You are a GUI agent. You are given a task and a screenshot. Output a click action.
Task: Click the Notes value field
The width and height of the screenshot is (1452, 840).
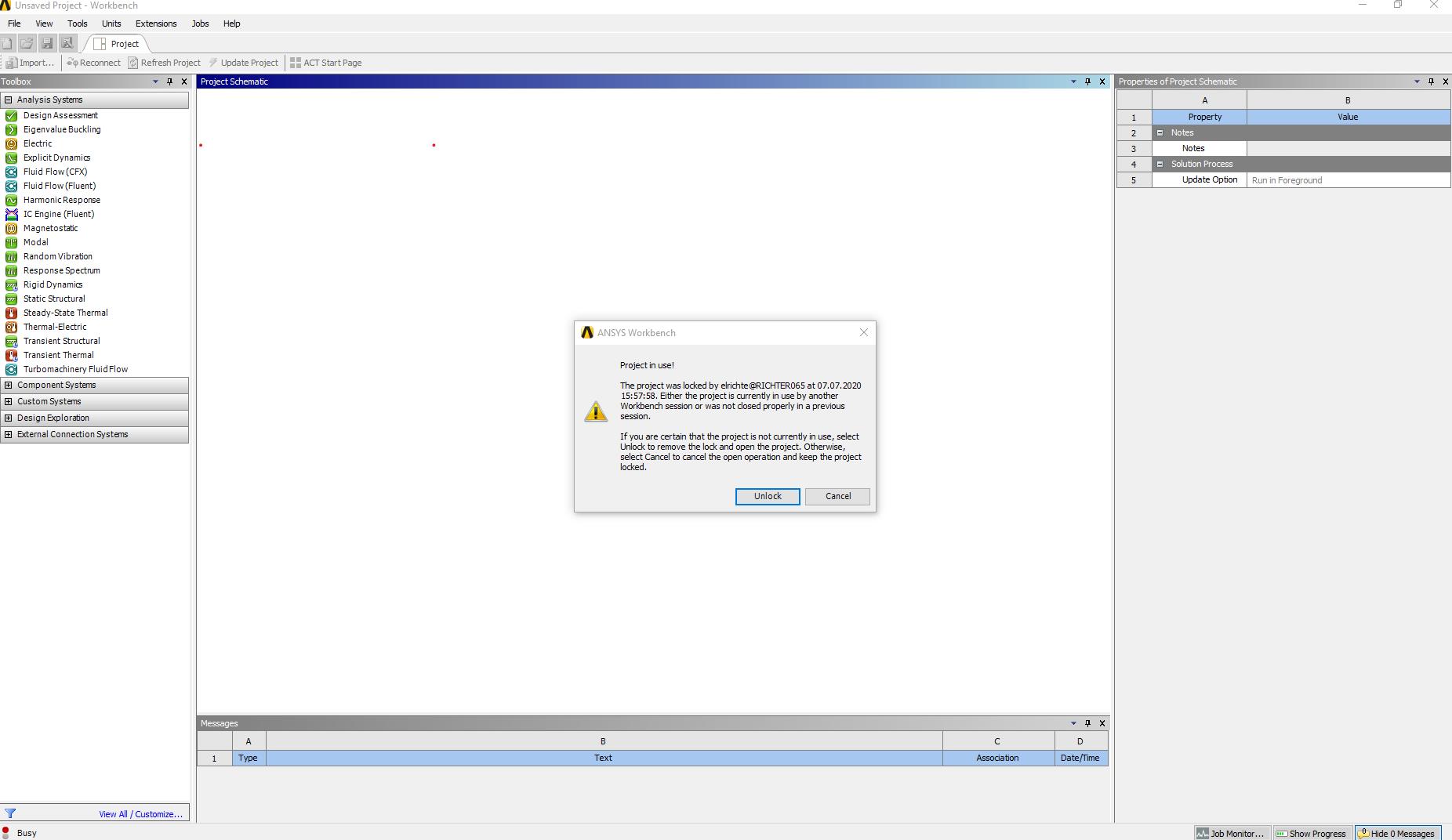(x=1349, y=148)
